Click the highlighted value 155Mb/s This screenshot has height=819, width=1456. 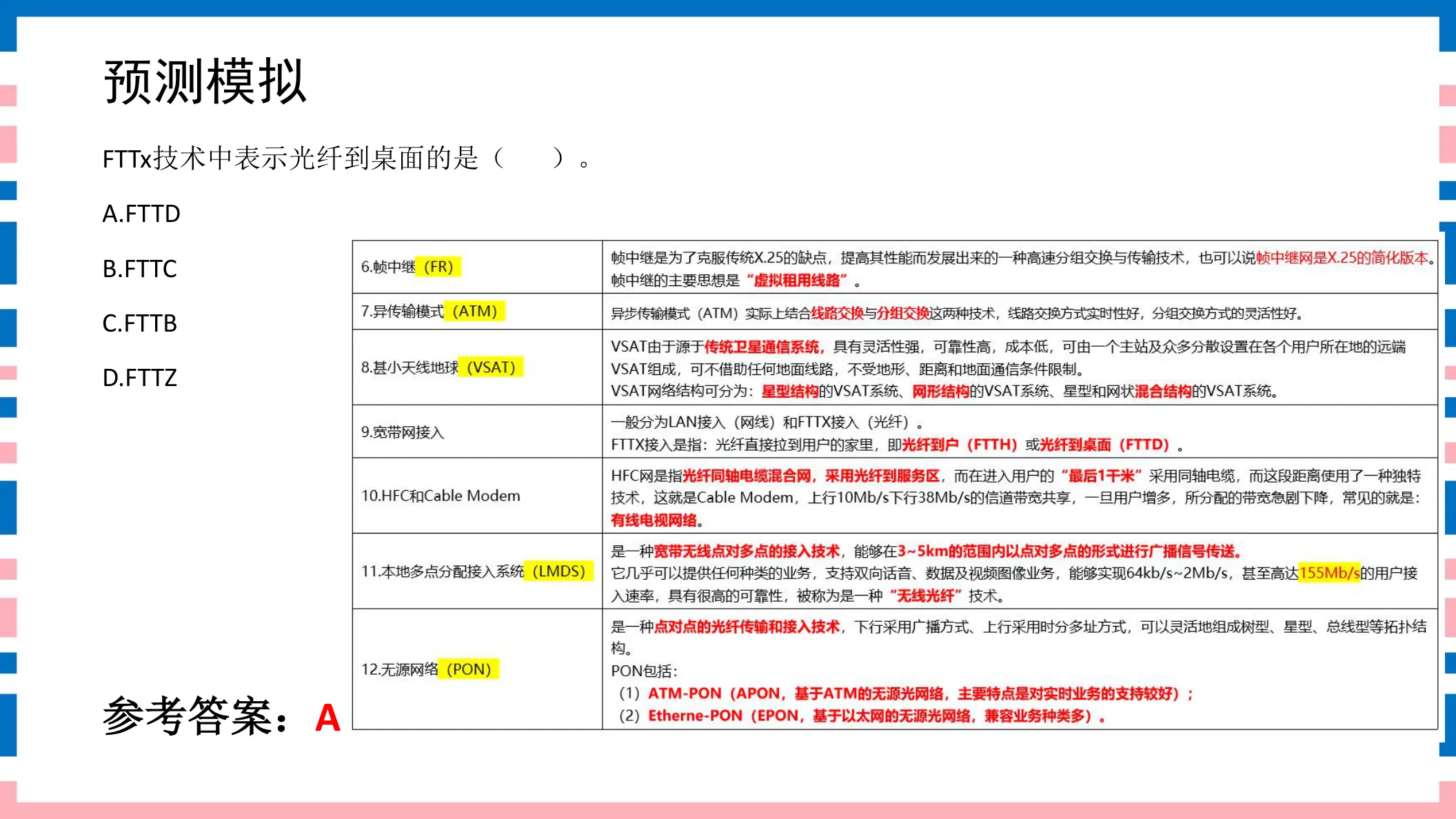click(1329, 573)
